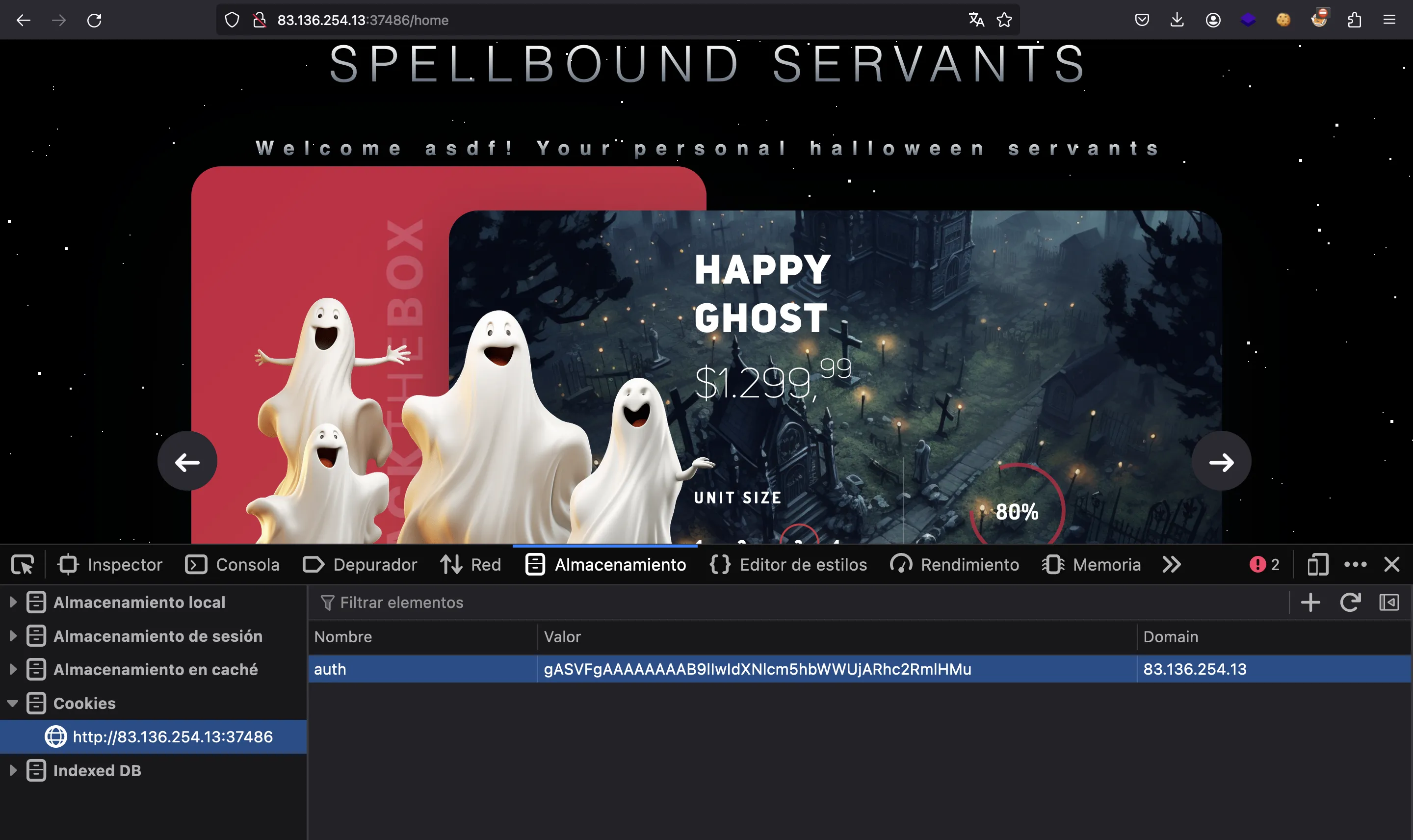Click the purple extension icon in the toolbar
Viewport: 1413px width, 840px height.
[1248, 20]
